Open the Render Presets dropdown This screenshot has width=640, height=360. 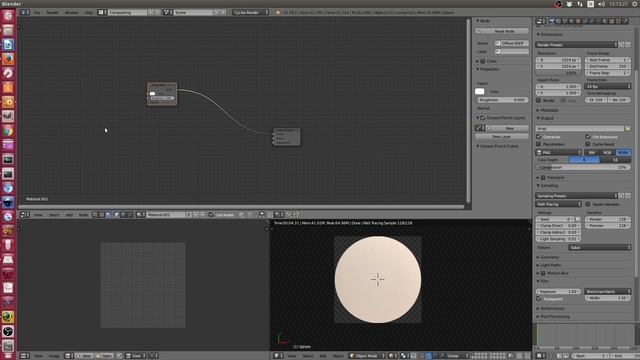pos(576,45)
